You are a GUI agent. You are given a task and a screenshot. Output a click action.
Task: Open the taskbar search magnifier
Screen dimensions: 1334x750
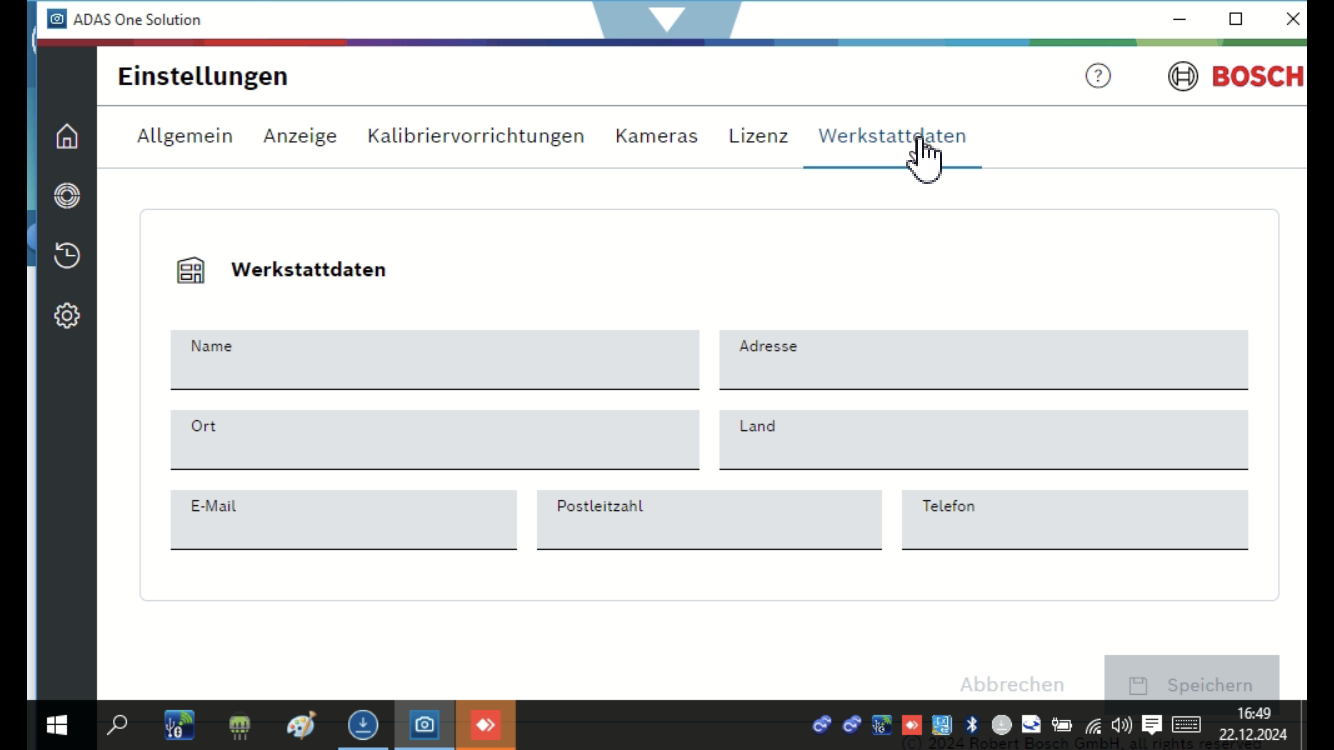click(x=117, y=725)
